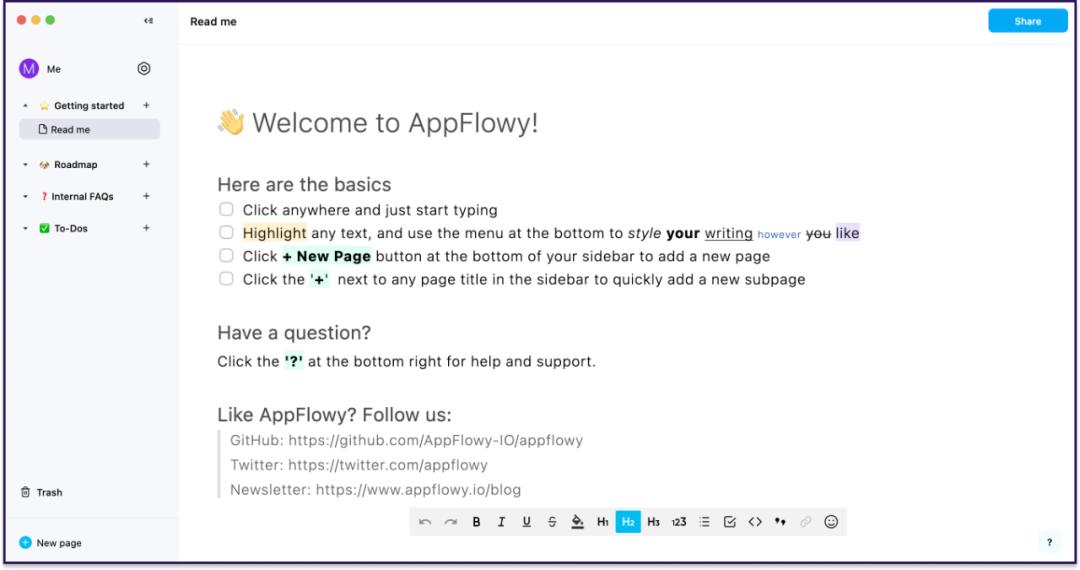
Task: Click the struck-through word 'you'
Action: pos(818,233)
